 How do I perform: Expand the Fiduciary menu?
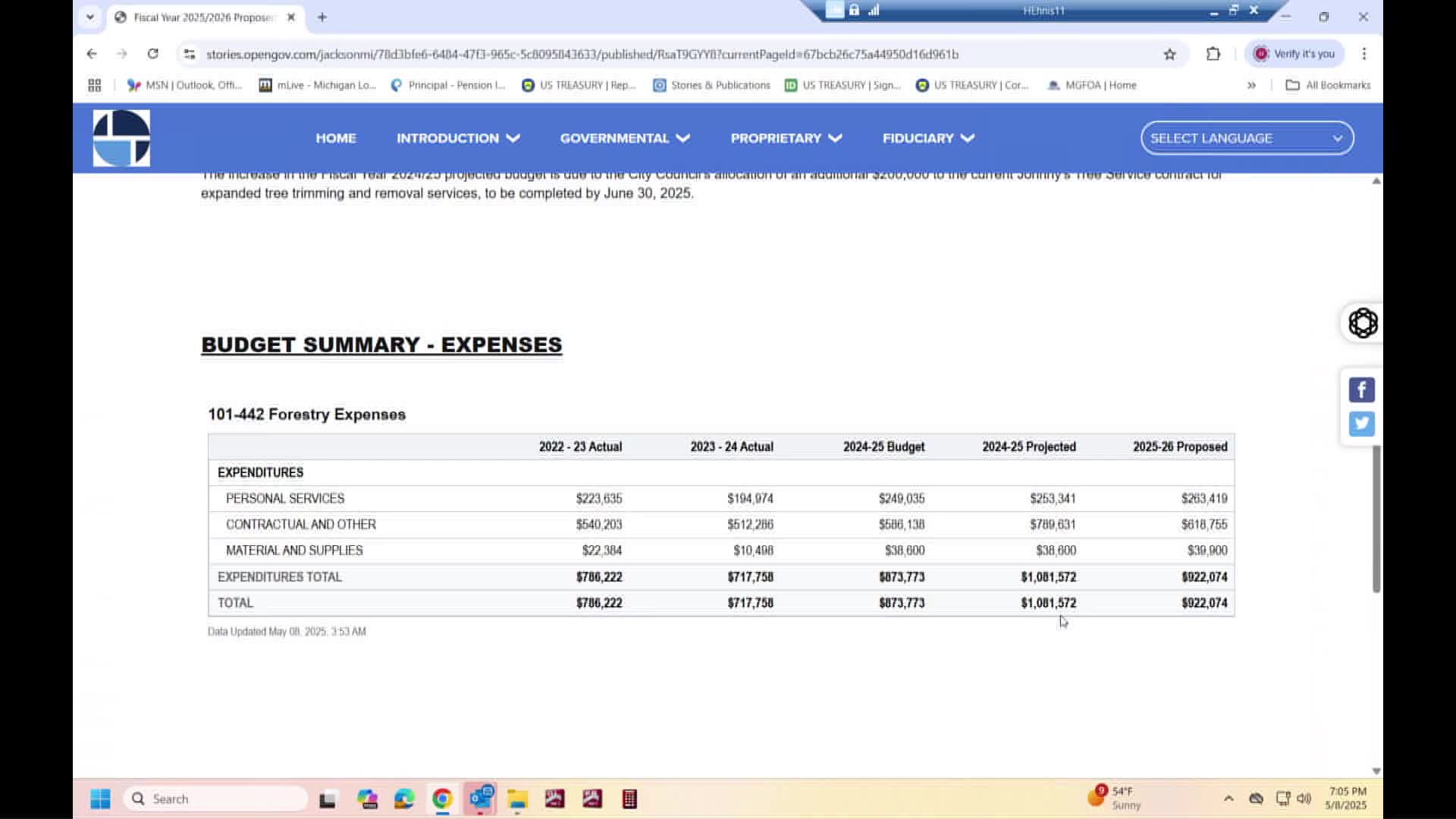(x=928, y=138)
